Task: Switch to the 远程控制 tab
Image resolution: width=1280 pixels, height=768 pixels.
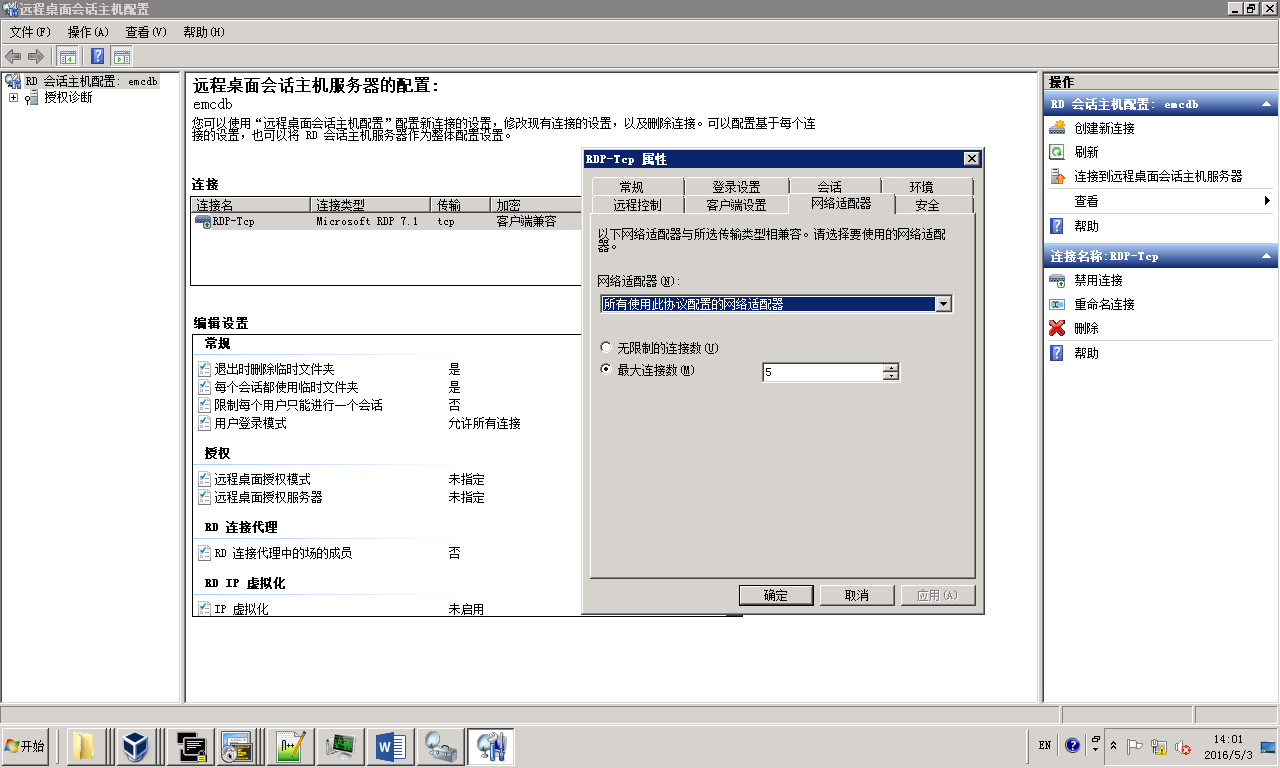Action: coord(637,205)
